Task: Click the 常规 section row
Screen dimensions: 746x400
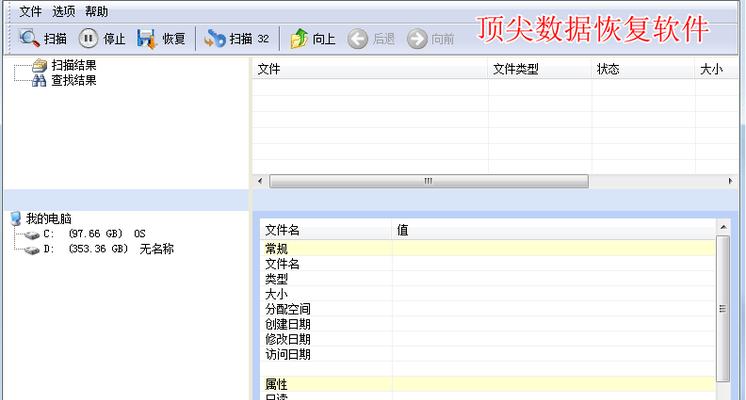Action: click(x=488, y=248)
